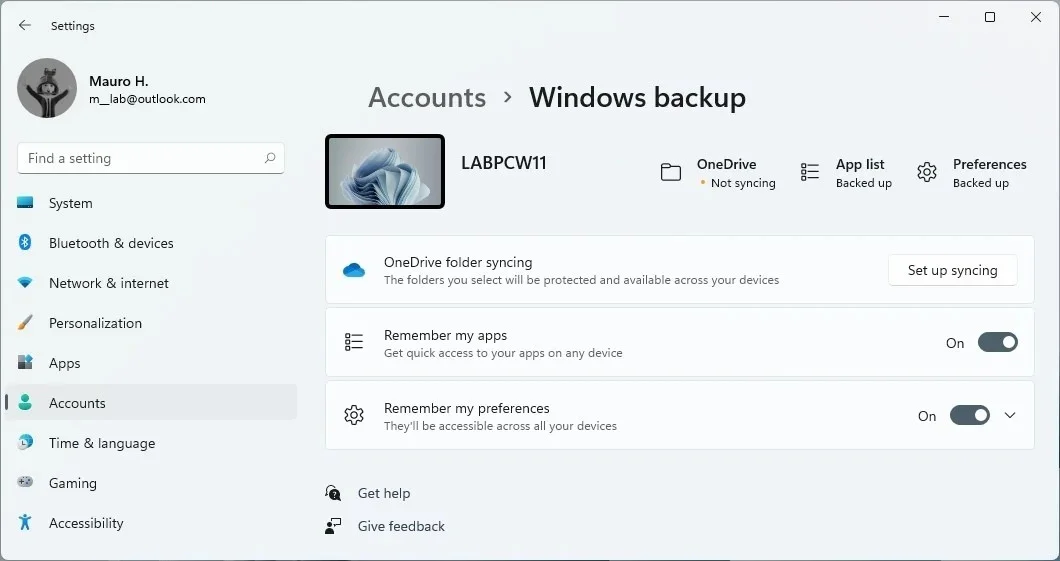1060x561 pixels.
Task: Click the LABPCW11 device name
Action: click(x=504, y=163)
